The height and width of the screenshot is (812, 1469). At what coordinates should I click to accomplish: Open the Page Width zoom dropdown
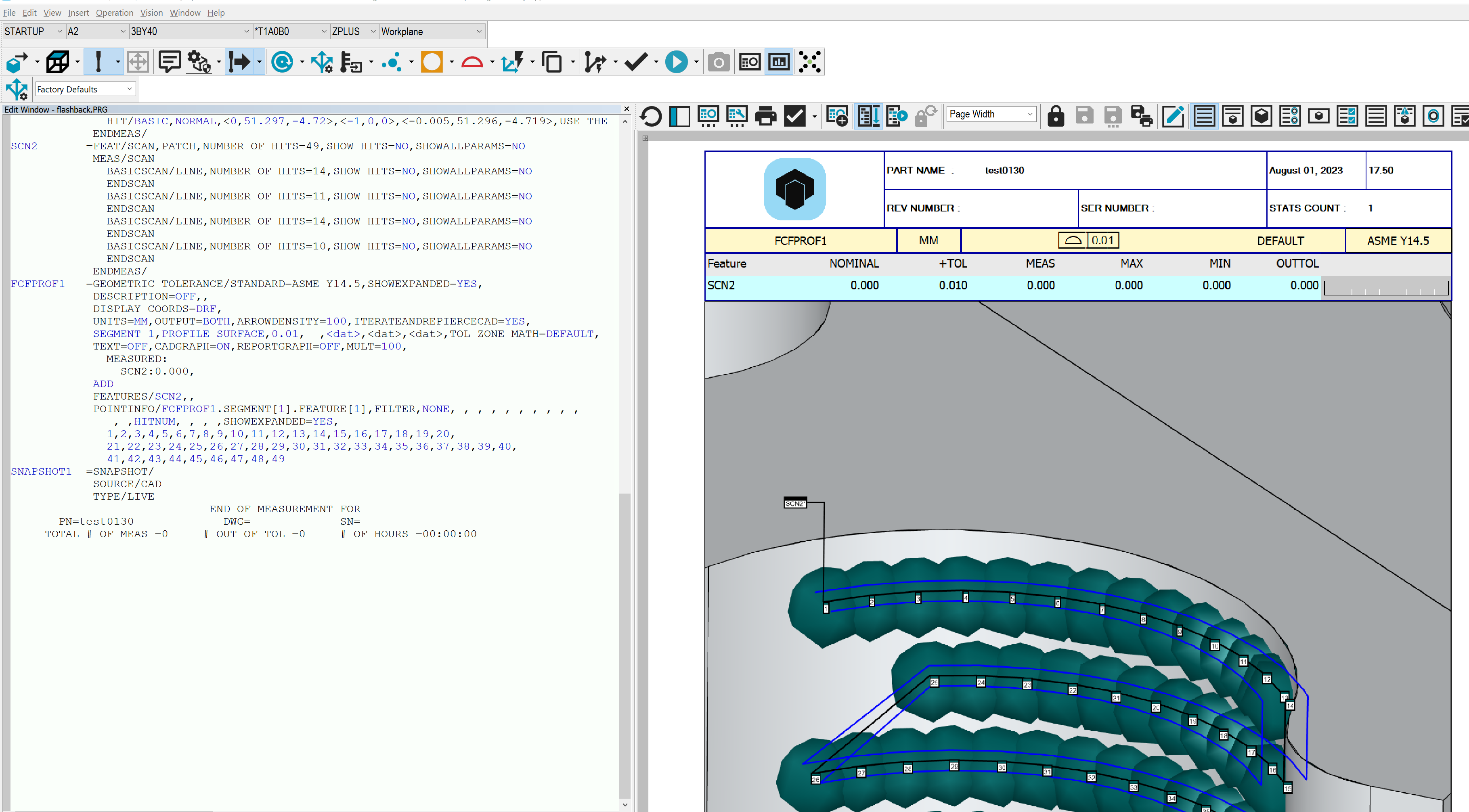tap(991, 114)
